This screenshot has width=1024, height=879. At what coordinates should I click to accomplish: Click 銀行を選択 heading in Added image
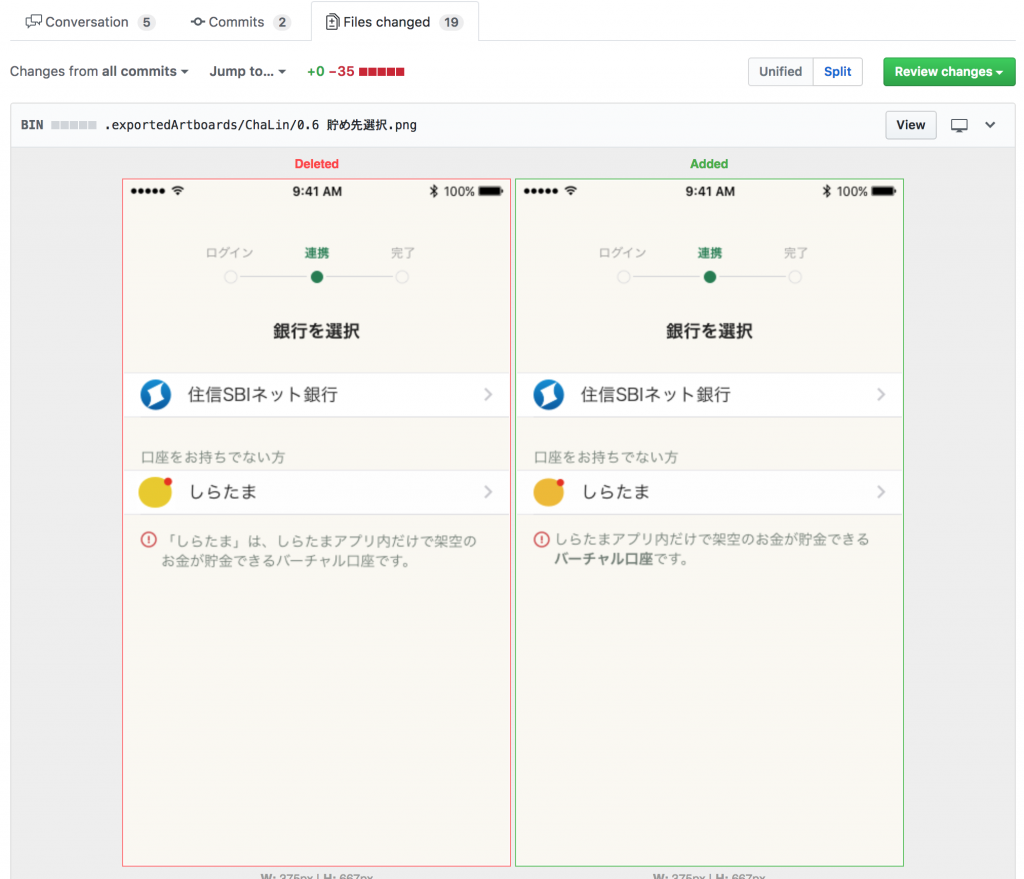pos(709,331)
